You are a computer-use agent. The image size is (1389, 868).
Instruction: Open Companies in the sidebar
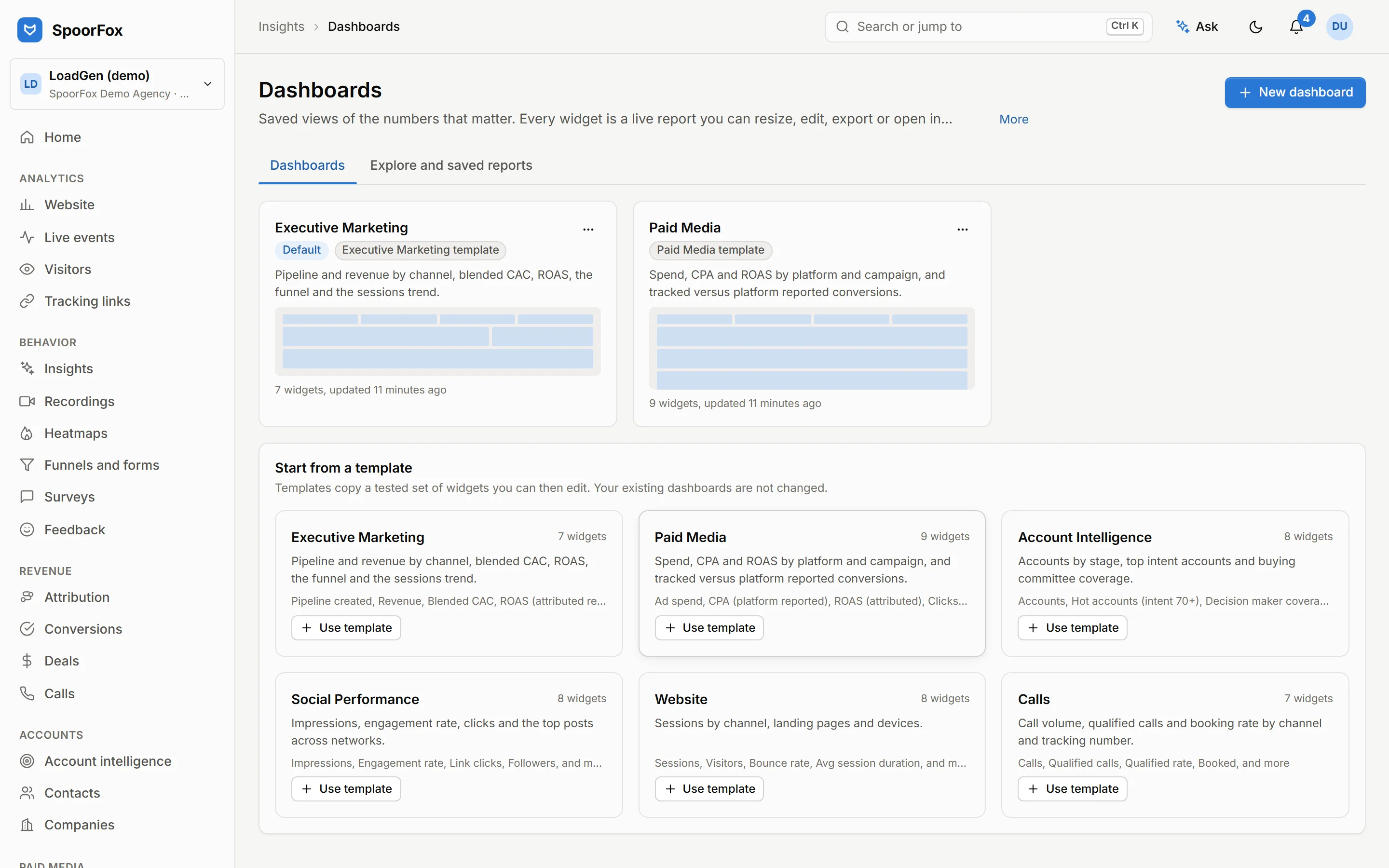(x=117, y=825)
